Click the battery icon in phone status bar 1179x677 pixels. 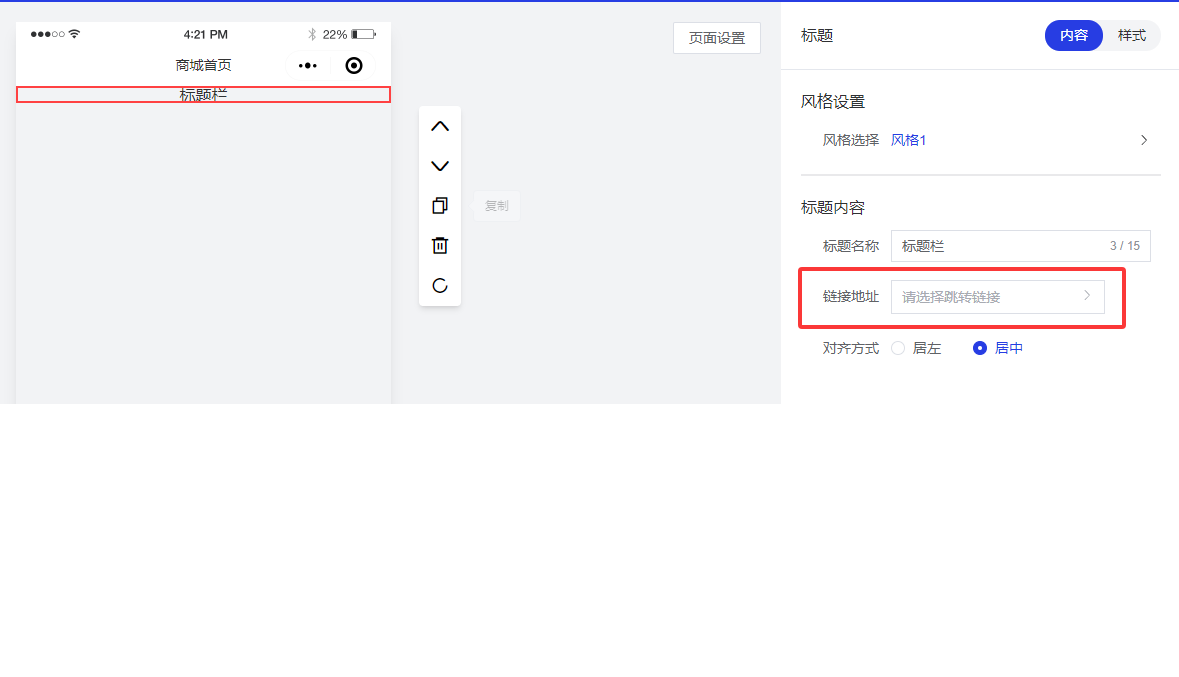click(363, 34)
